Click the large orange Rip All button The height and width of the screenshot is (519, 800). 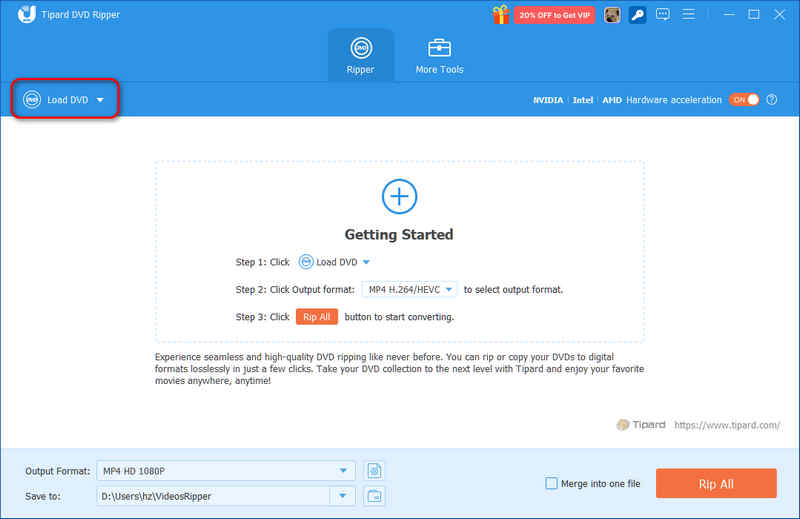[x=716, y=483]
